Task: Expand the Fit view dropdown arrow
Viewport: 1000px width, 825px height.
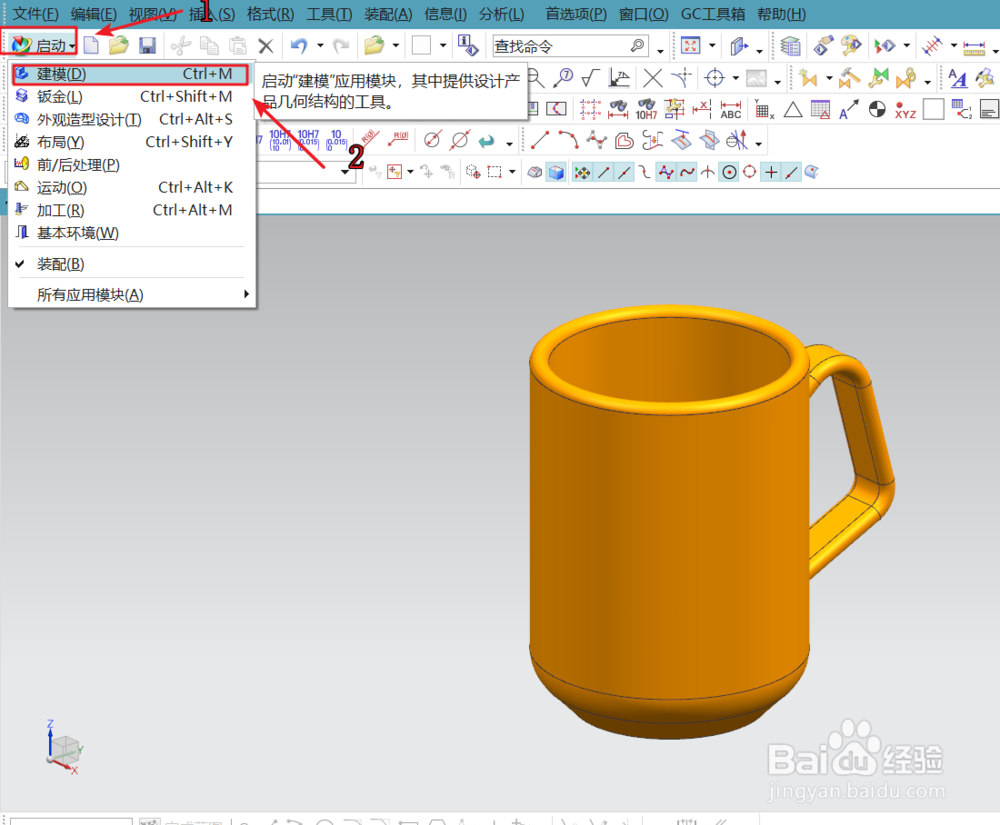Action: (712, 46)
